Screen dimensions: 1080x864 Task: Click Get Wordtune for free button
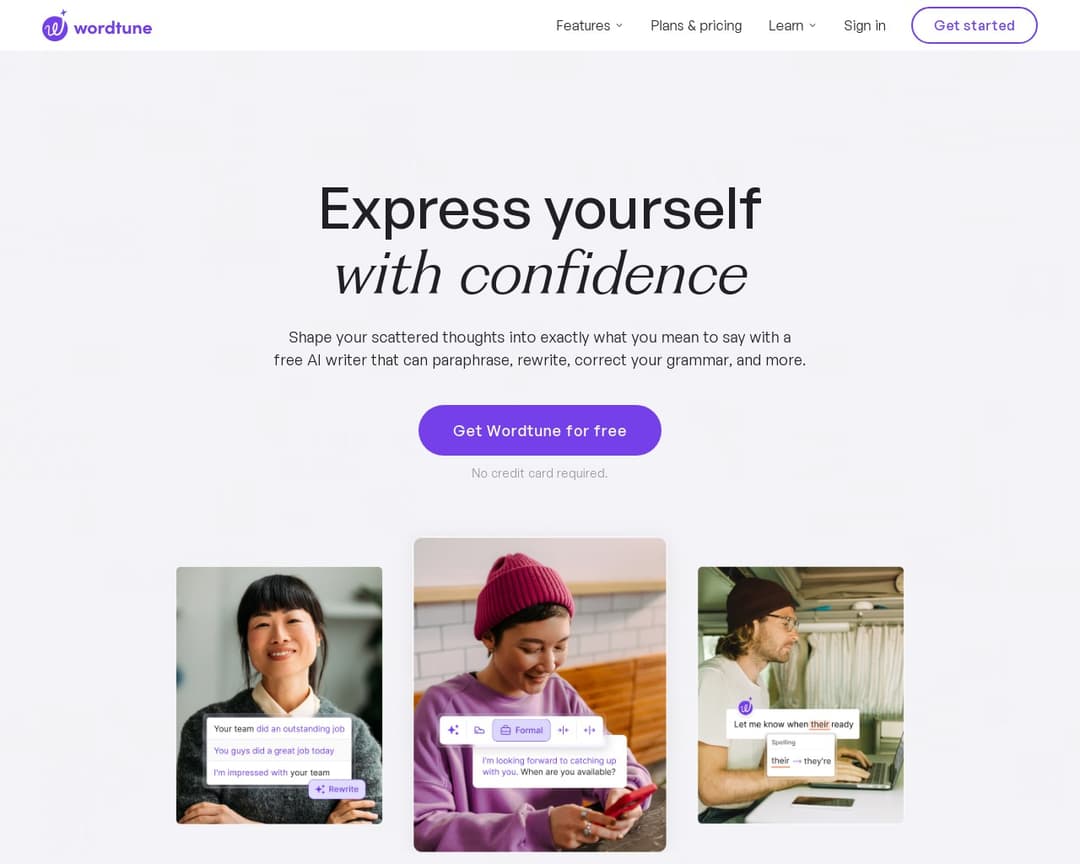tap(539, 431)
